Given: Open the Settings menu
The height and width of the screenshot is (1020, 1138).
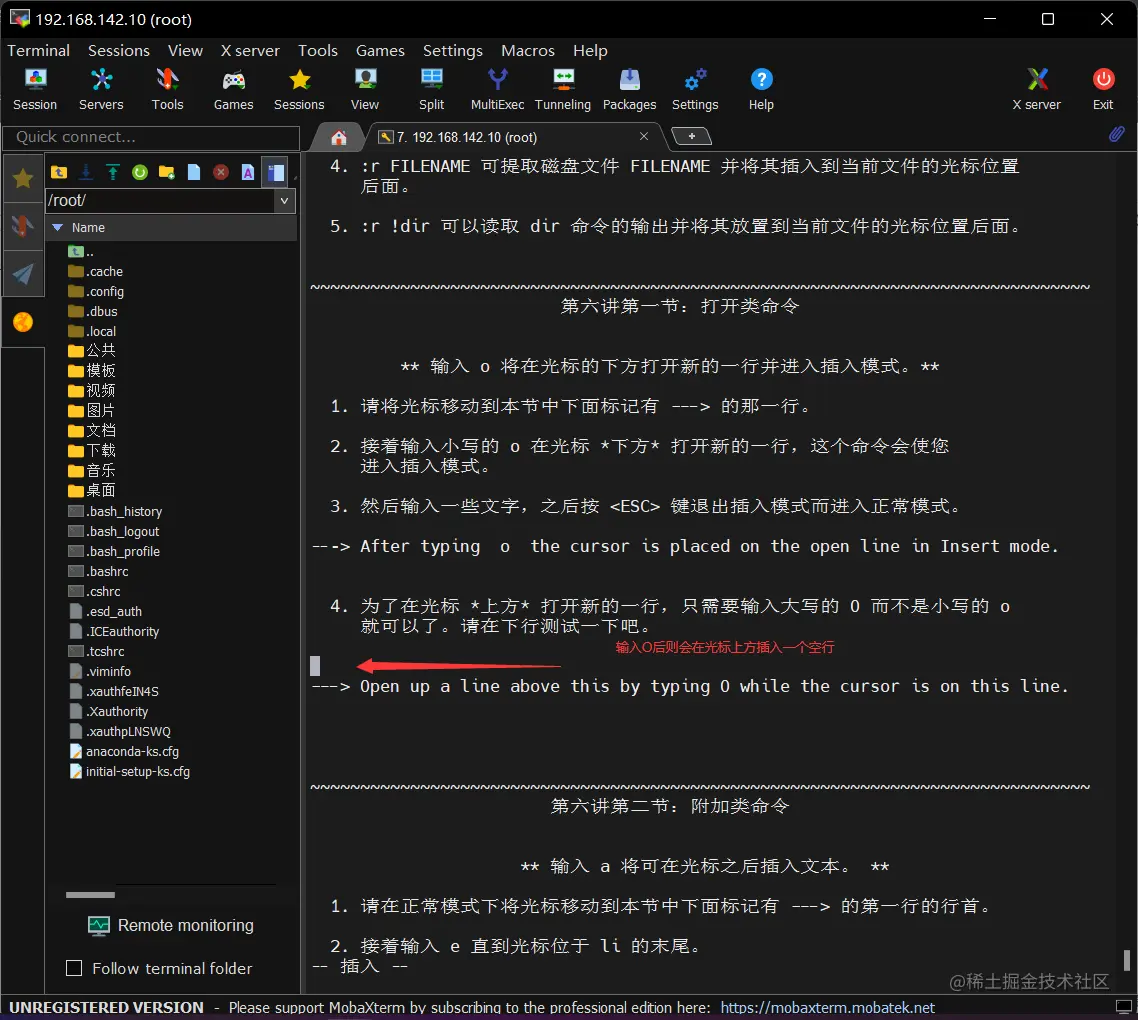Looking at the screenshot, I should [x=453, y=50].
